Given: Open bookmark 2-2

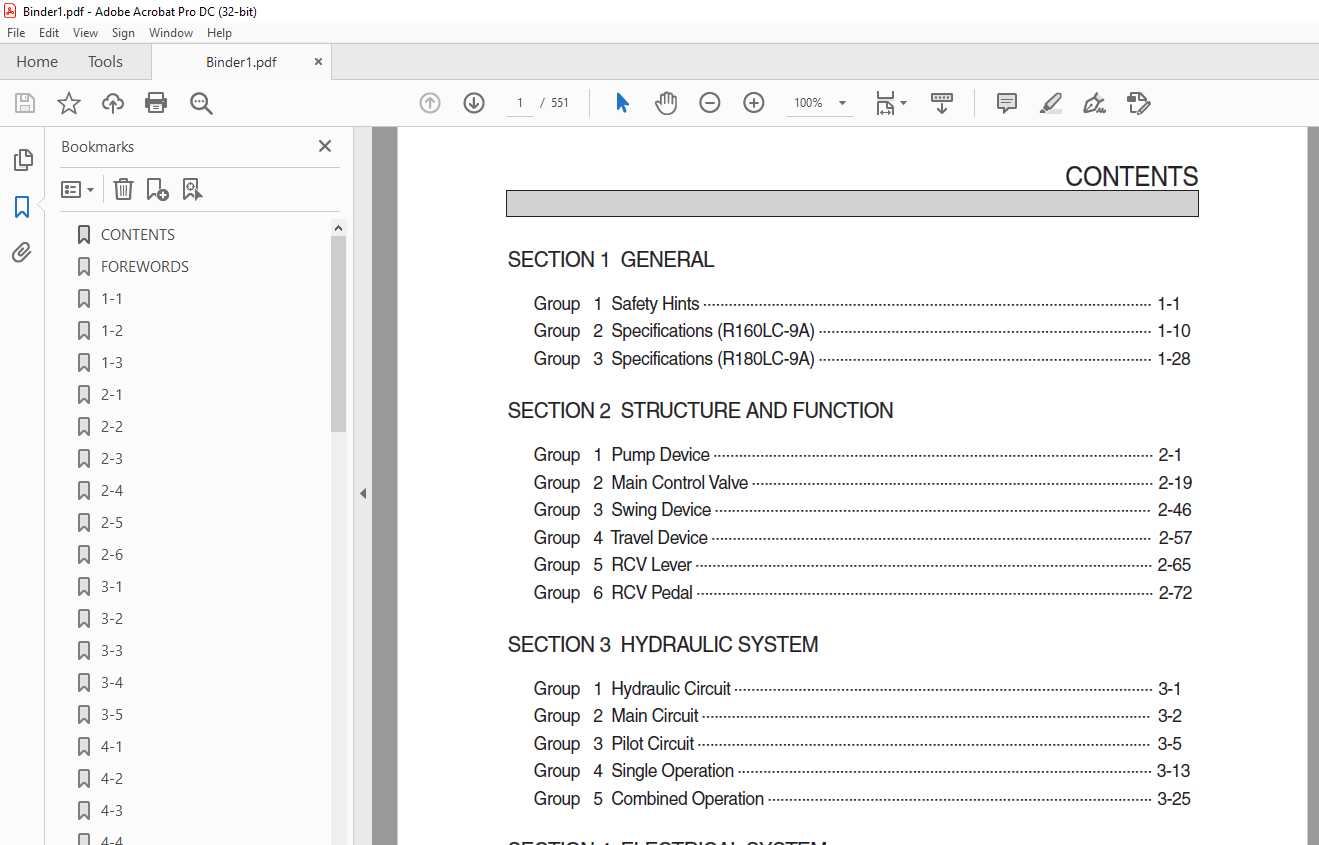Looking at the screenshot, I should [x=112, y=427].
